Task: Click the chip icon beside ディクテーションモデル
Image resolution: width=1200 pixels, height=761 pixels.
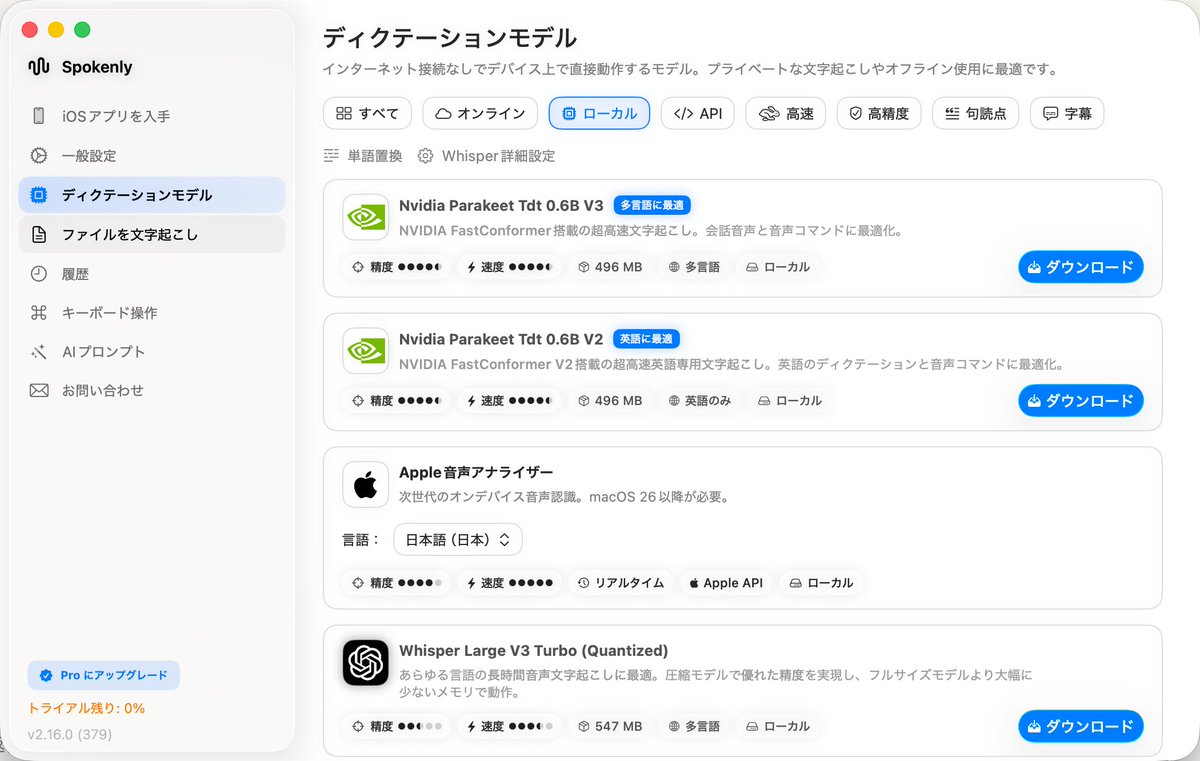Action: 39,195
